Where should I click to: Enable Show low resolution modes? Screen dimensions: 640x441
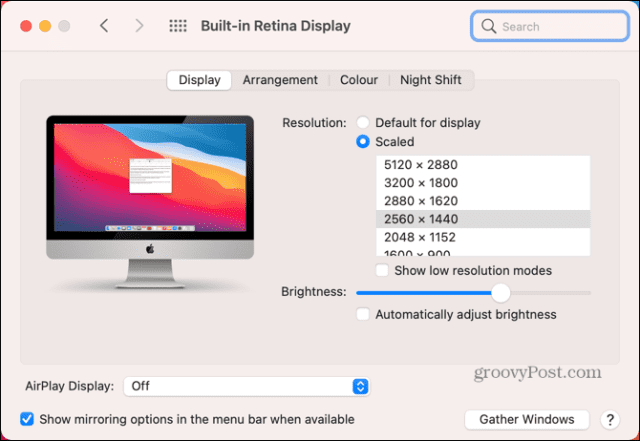[x=382, y=271]
